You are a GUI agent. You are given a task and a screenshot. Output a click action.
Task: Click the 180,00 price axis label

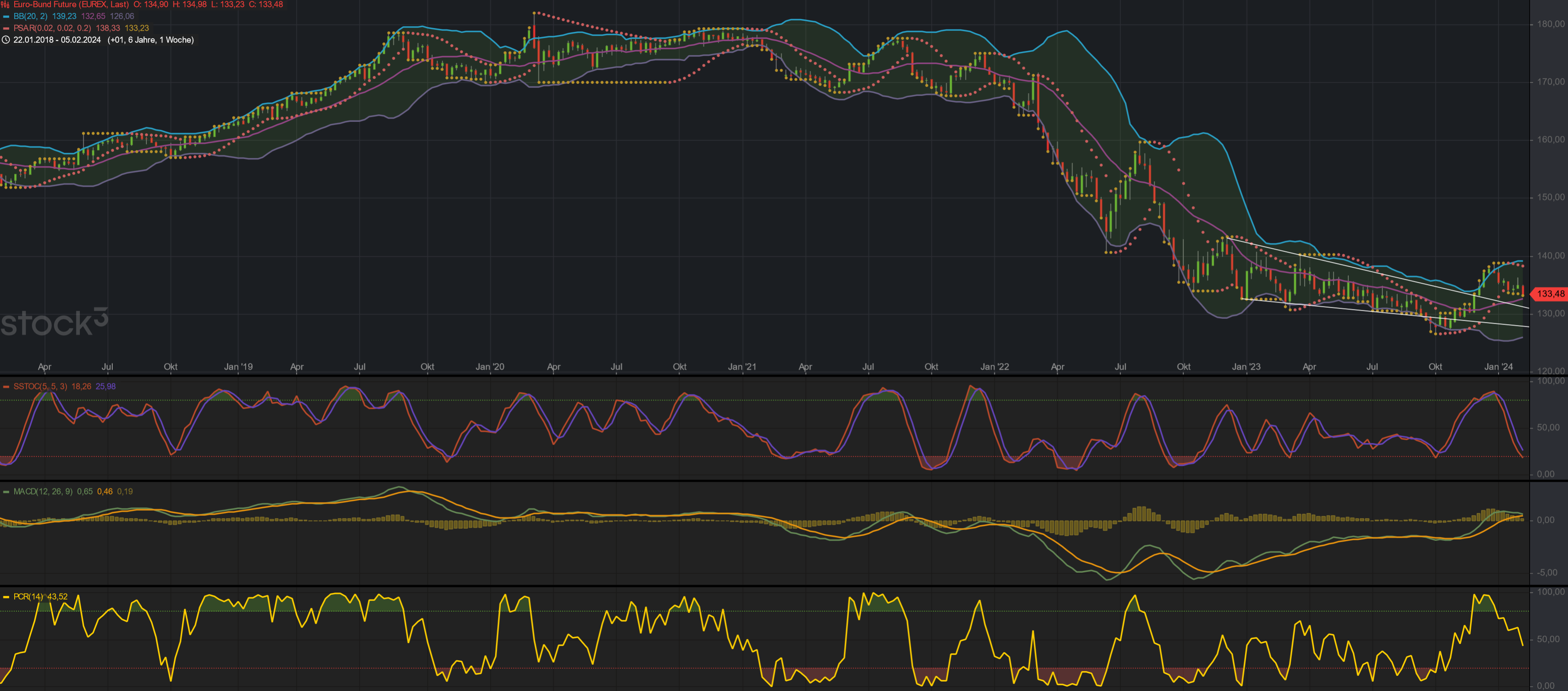1550,24
